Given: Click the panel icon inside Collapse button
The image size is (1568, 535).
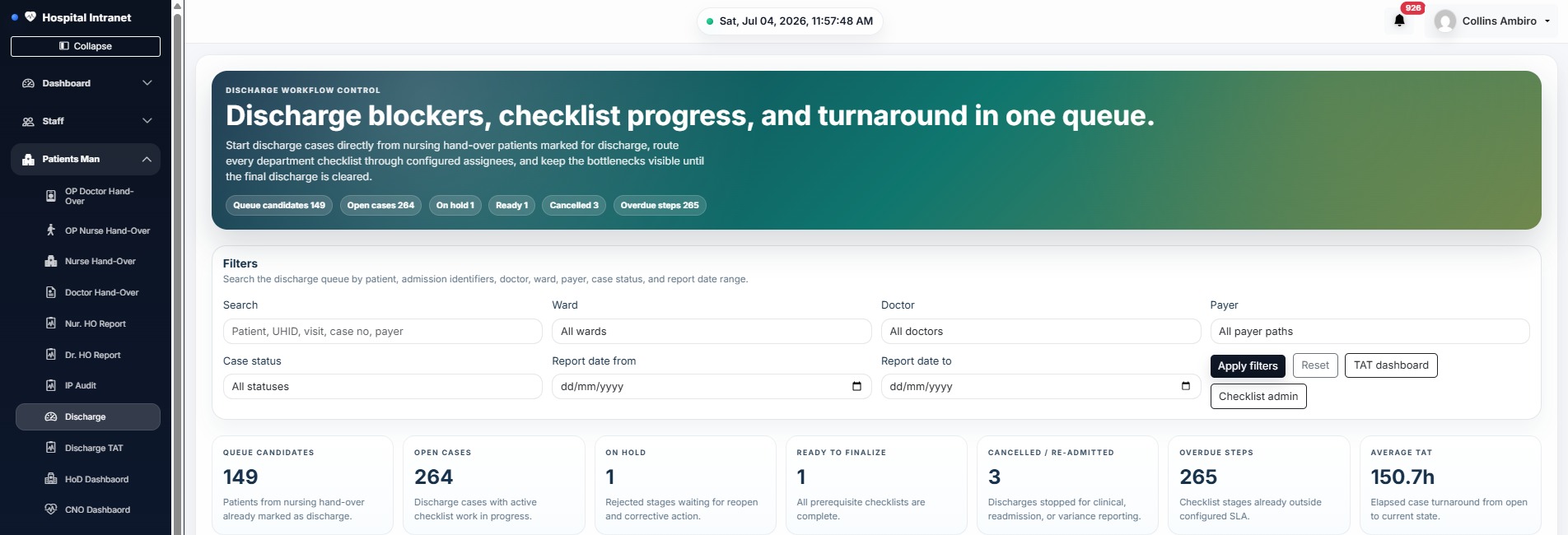Looking at the screenshot, I should point(64,46).
